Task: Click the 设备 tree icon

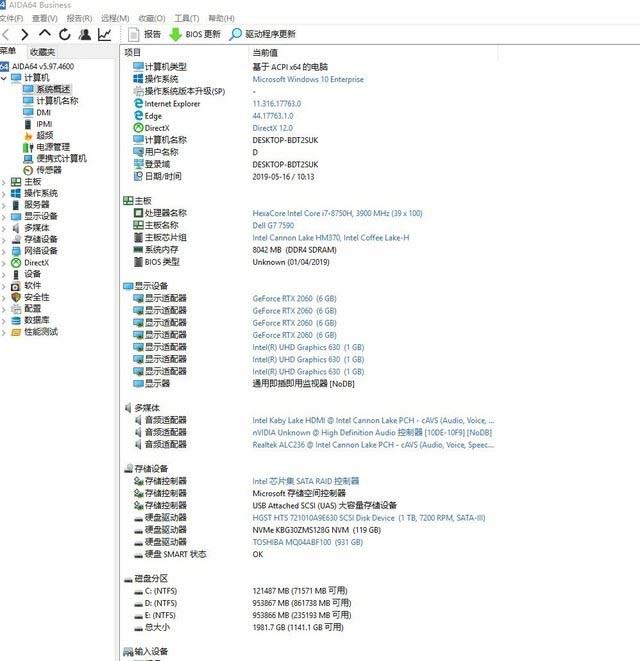Action: pos(16,274)
